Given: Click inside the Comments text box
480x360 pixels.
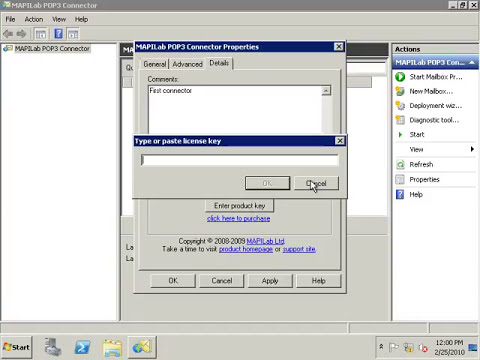Looking at the screenshot, I should pos(235,110).
